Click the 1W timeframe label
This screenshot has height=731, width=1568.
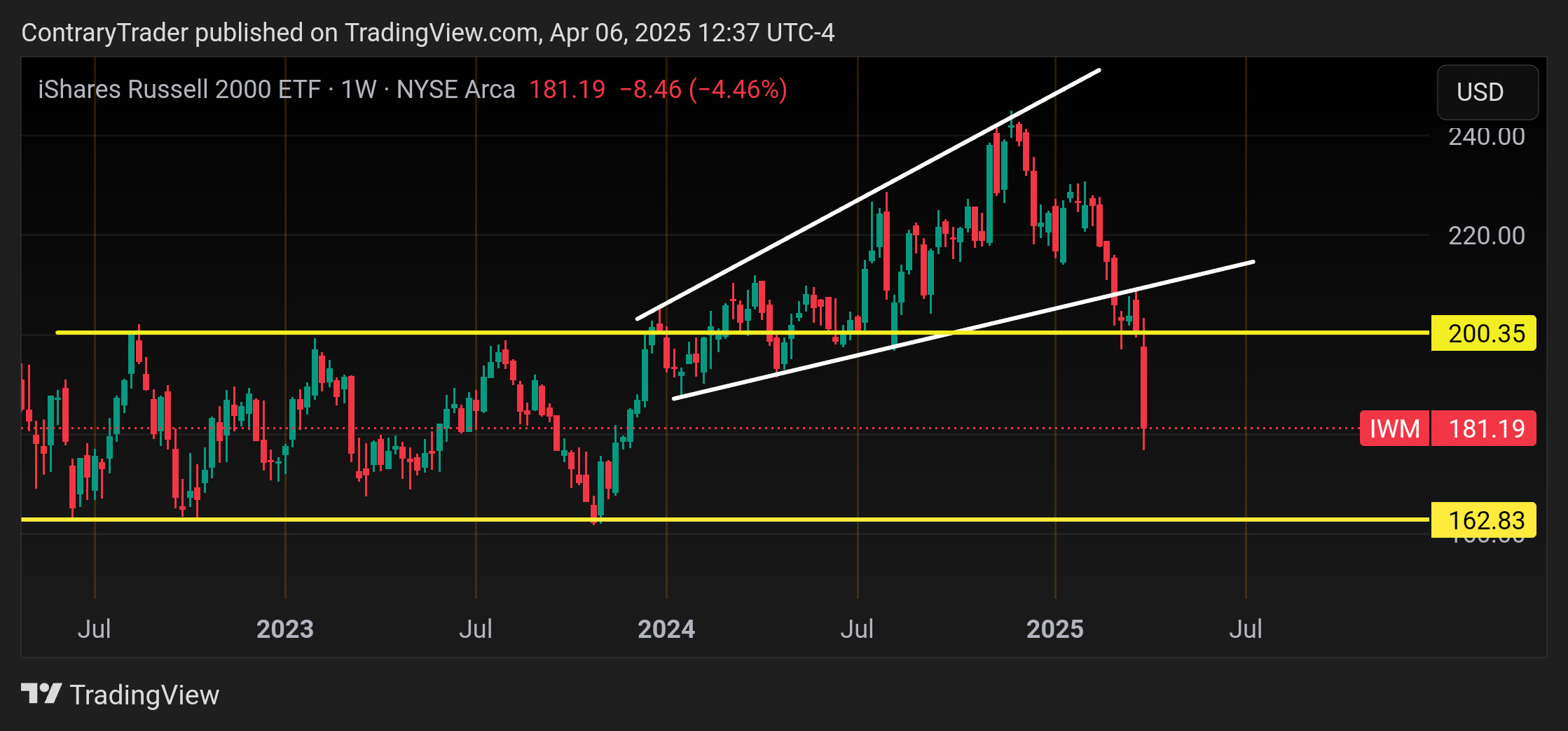click(359, 90)
